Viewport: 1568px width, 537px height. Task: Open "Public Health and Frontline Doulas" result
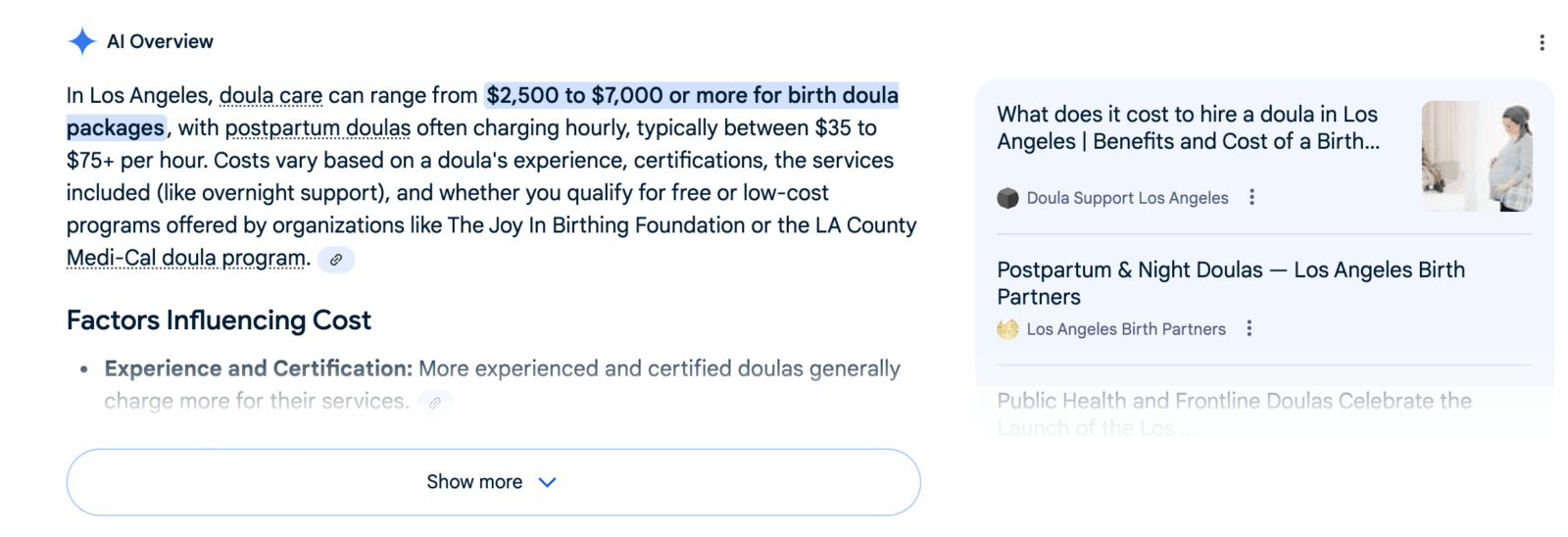click(x=1234, y=401)
